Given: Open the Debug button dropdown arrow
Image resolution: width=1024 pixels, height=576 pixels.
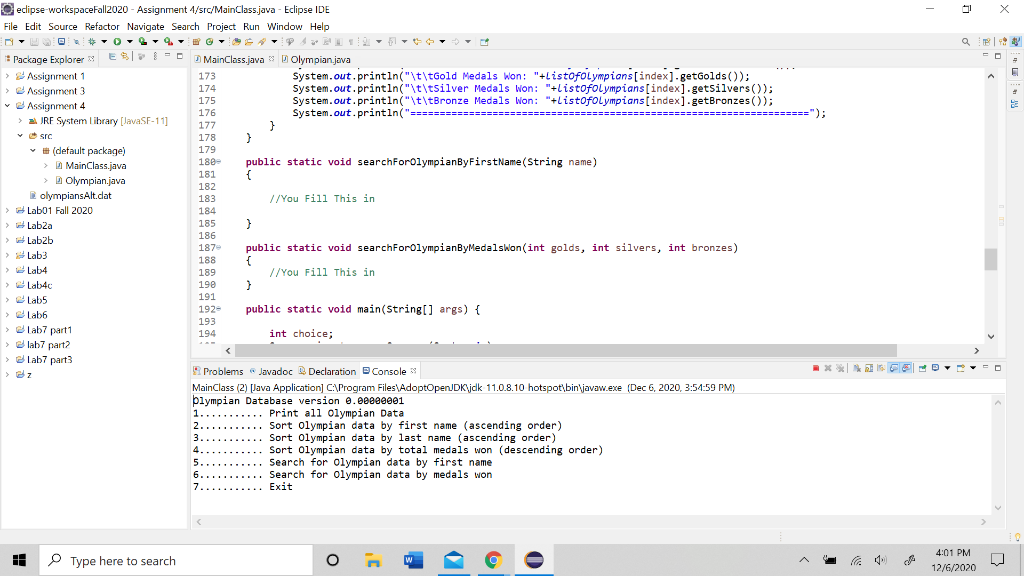Looking at the screenshot, I should (x=104, y=42).
